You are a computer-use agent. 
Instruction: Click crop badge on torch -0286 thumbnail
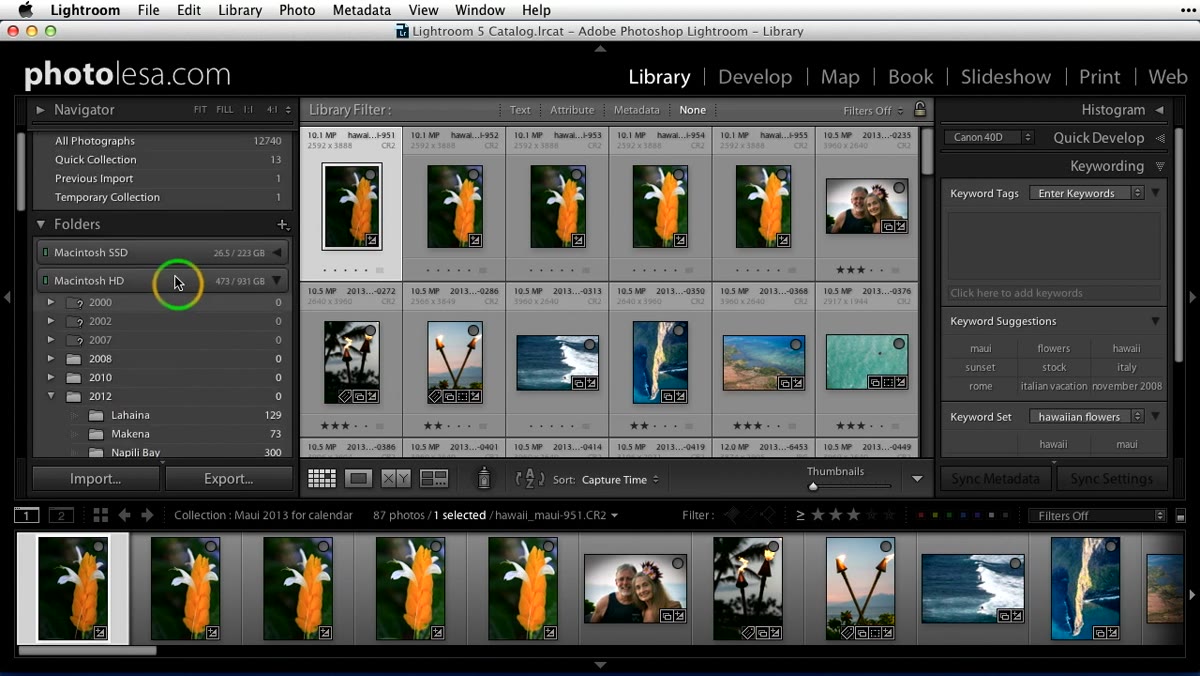tap(461, 396)
